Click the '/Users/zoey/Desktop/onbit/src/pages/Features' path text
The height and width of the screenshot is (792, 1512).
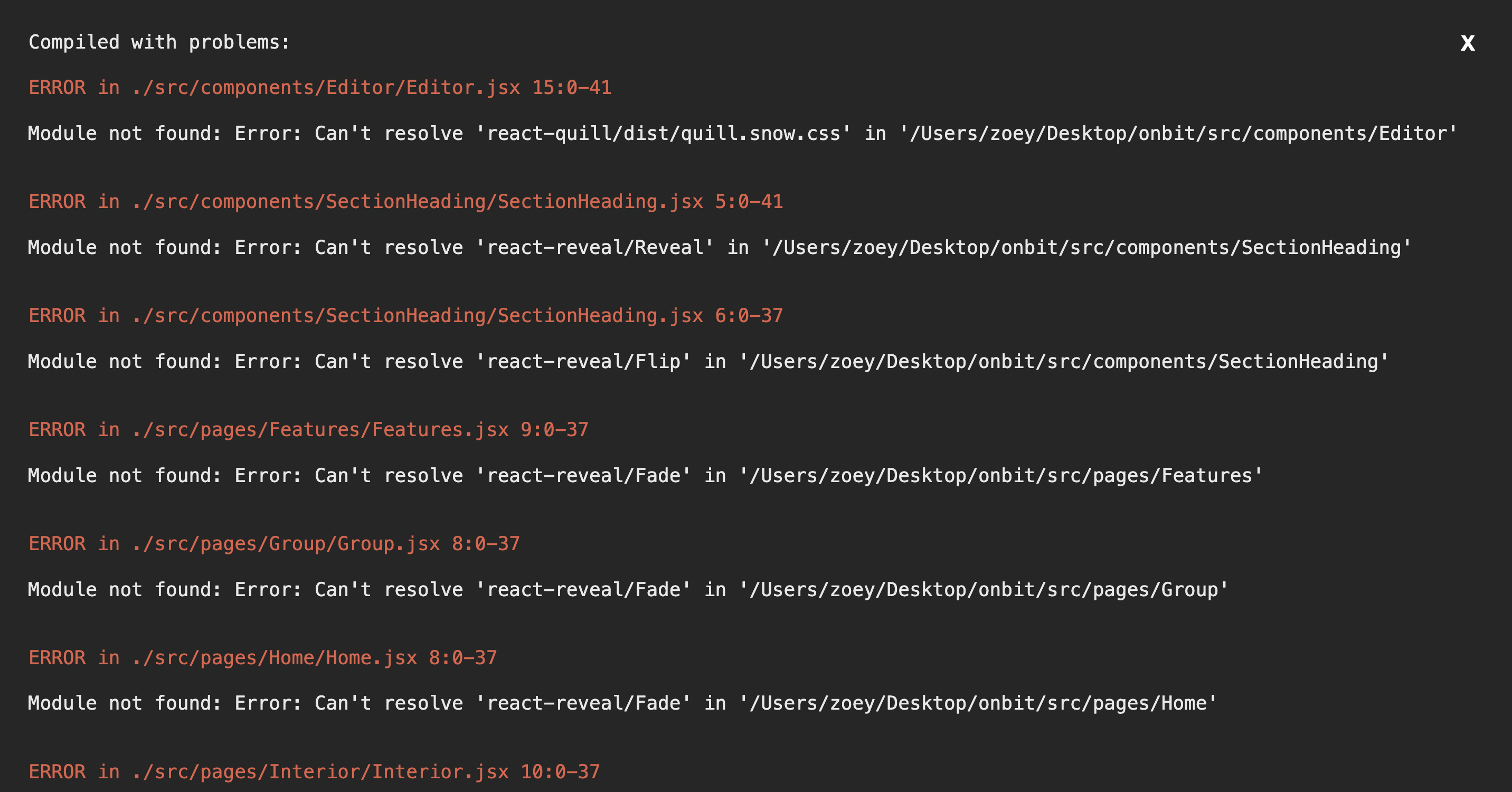pyautogui.click(x=1001, y=475)
